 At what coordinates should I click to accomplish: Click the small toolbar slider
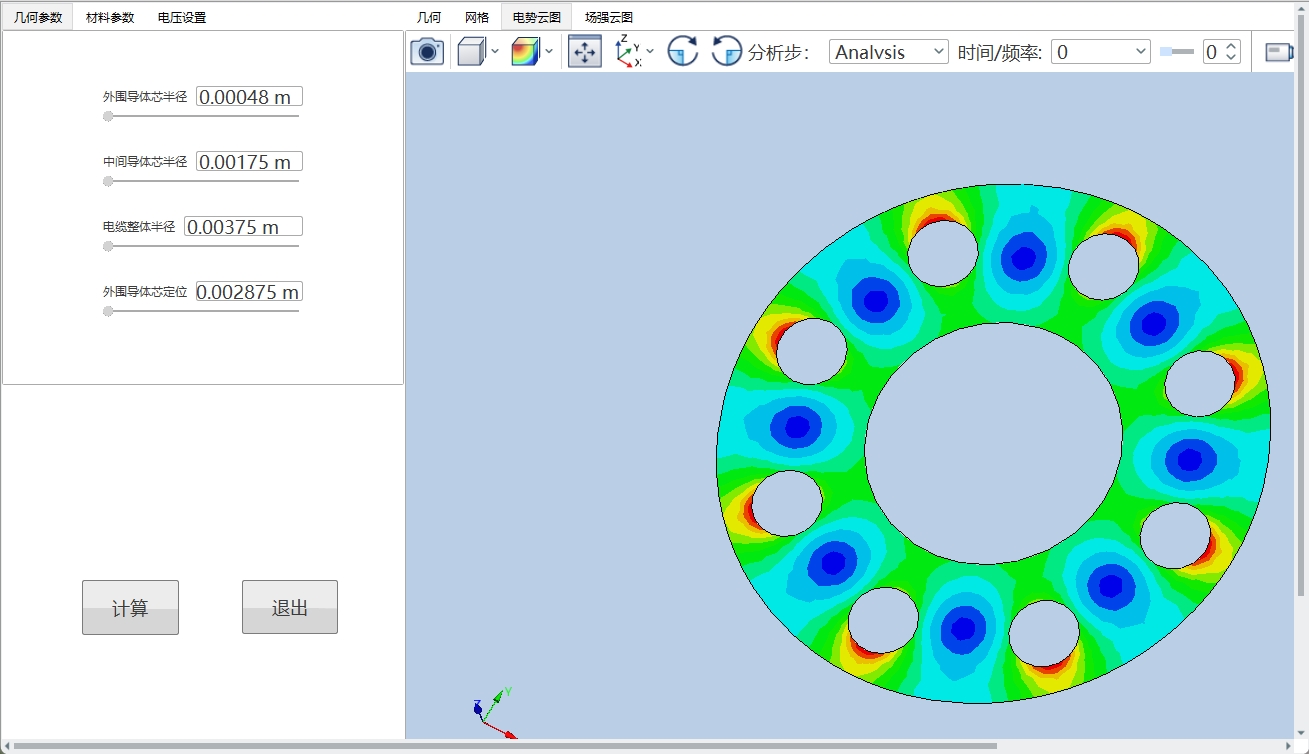click(x=1177, y=52)
